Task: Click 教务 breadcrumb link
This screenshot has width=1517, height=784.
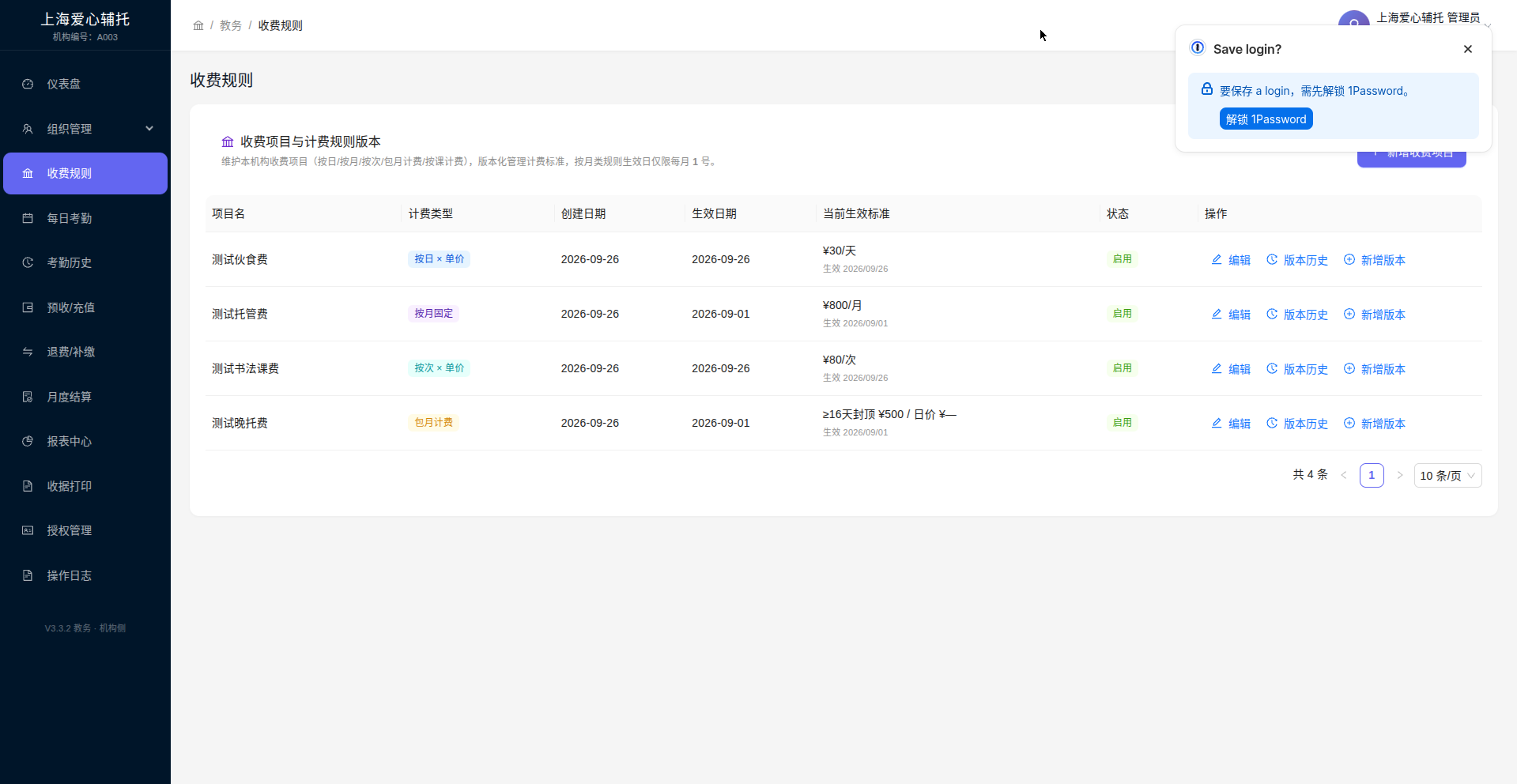Action: click(x=231, y=25)
